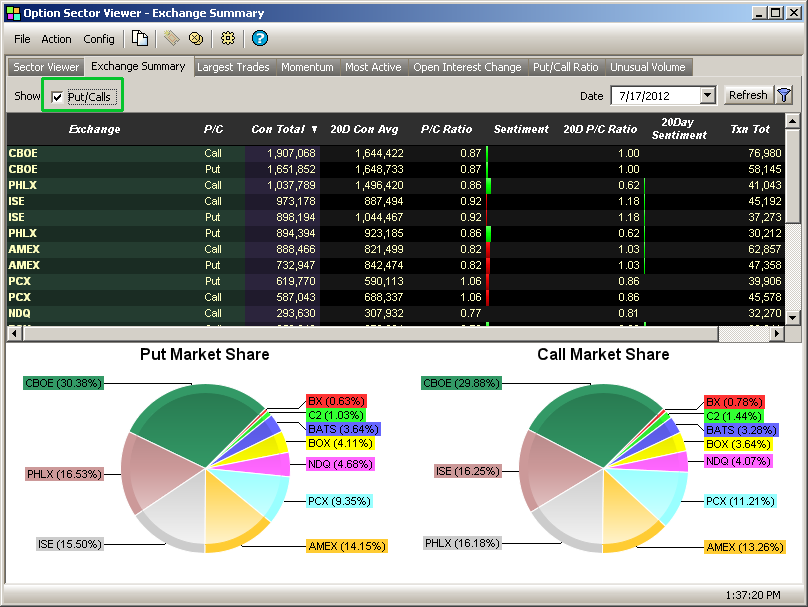808x607 pixels.
Task: Click horizontal scrollbar left arrow
Action: tap(14, 334)
